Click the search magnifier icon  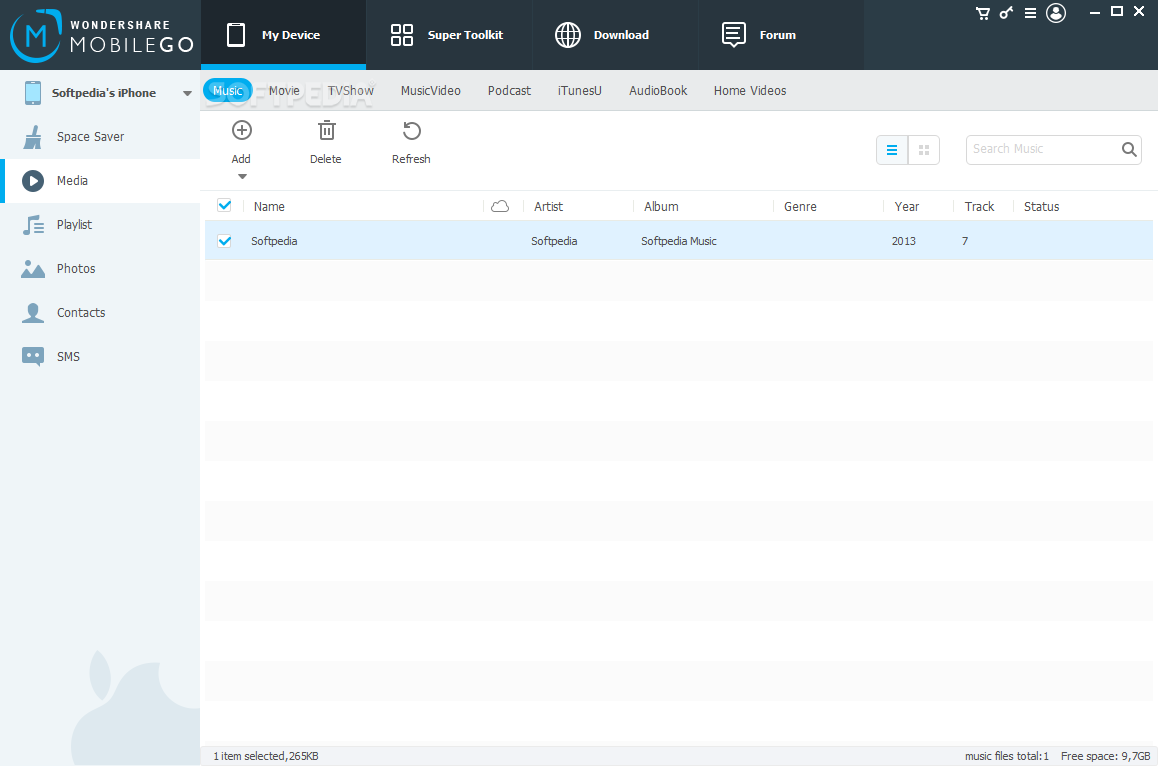coord(1129,149)
